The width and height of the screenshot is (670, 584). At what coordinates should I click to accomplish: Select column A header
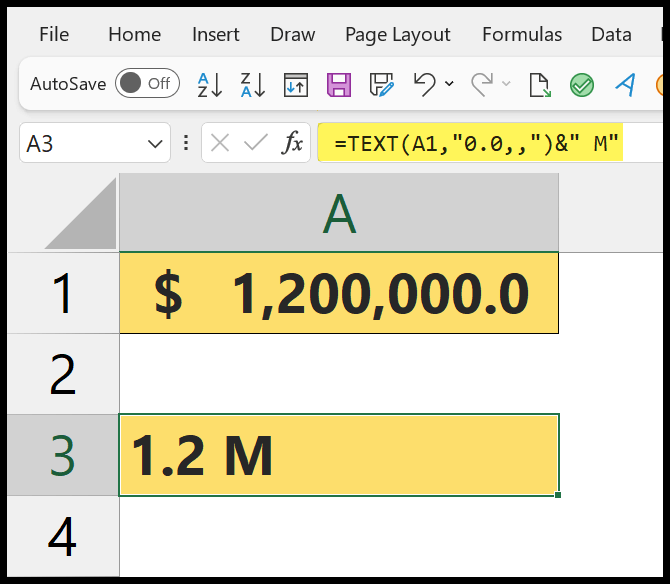[x=338, y=214]
